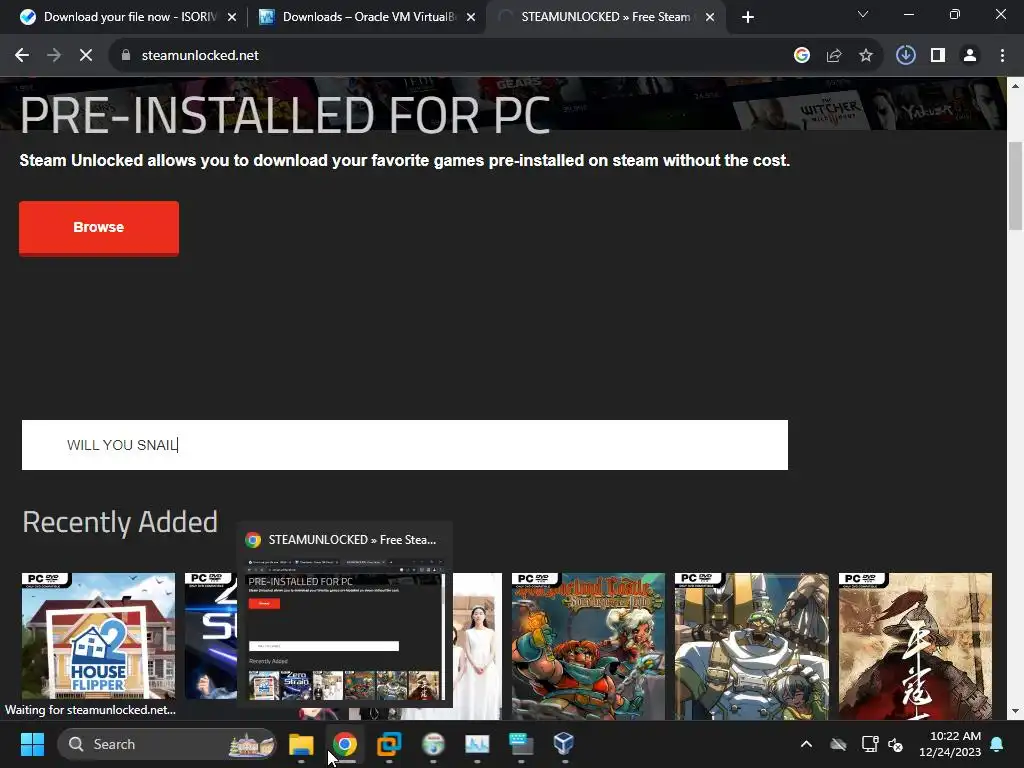The width and height of the screenshot is (1024, 768).
Task: Click the Google icon in the address bar
Action: pyautogui.click(x=801, y=56)
